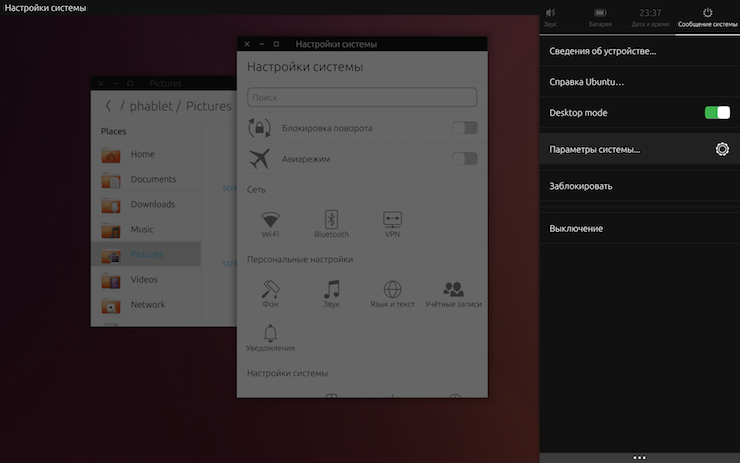
Task: Click phablet in the path breadcrumb
Action: tap(151, 106)
